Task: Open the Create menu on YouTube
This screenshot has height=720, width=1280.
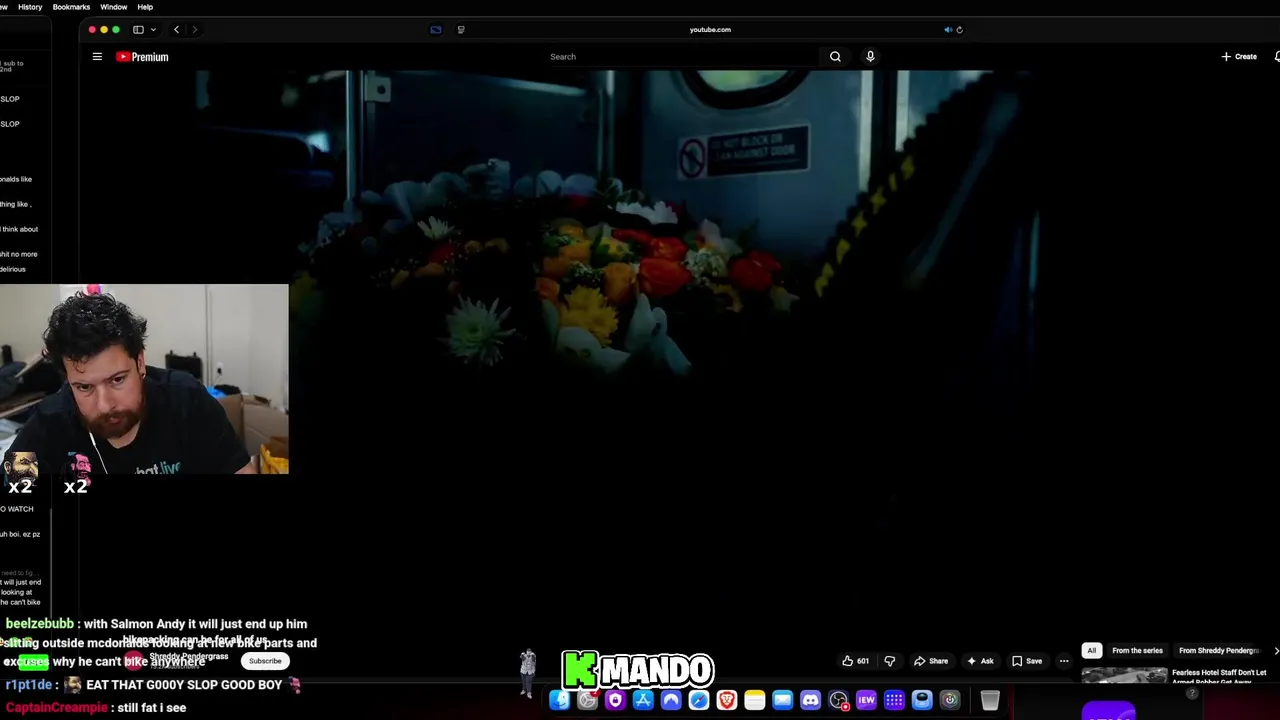Action: 1239,57
